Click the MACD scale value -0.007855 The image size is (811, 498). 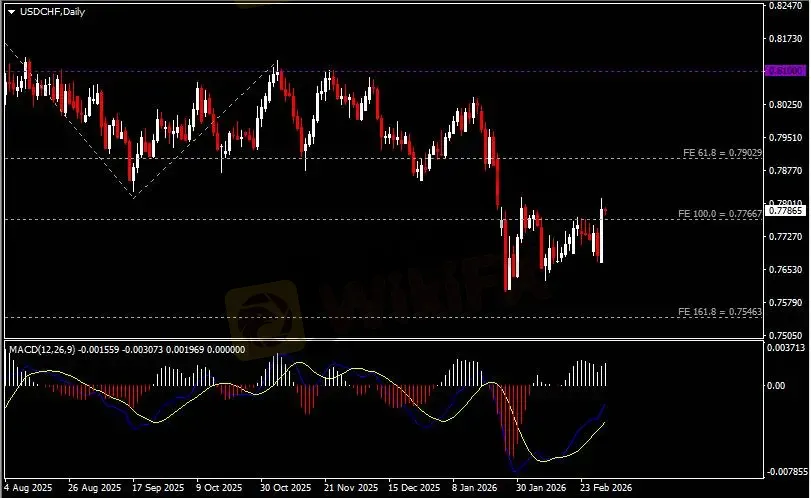click(x=784, y=472)
